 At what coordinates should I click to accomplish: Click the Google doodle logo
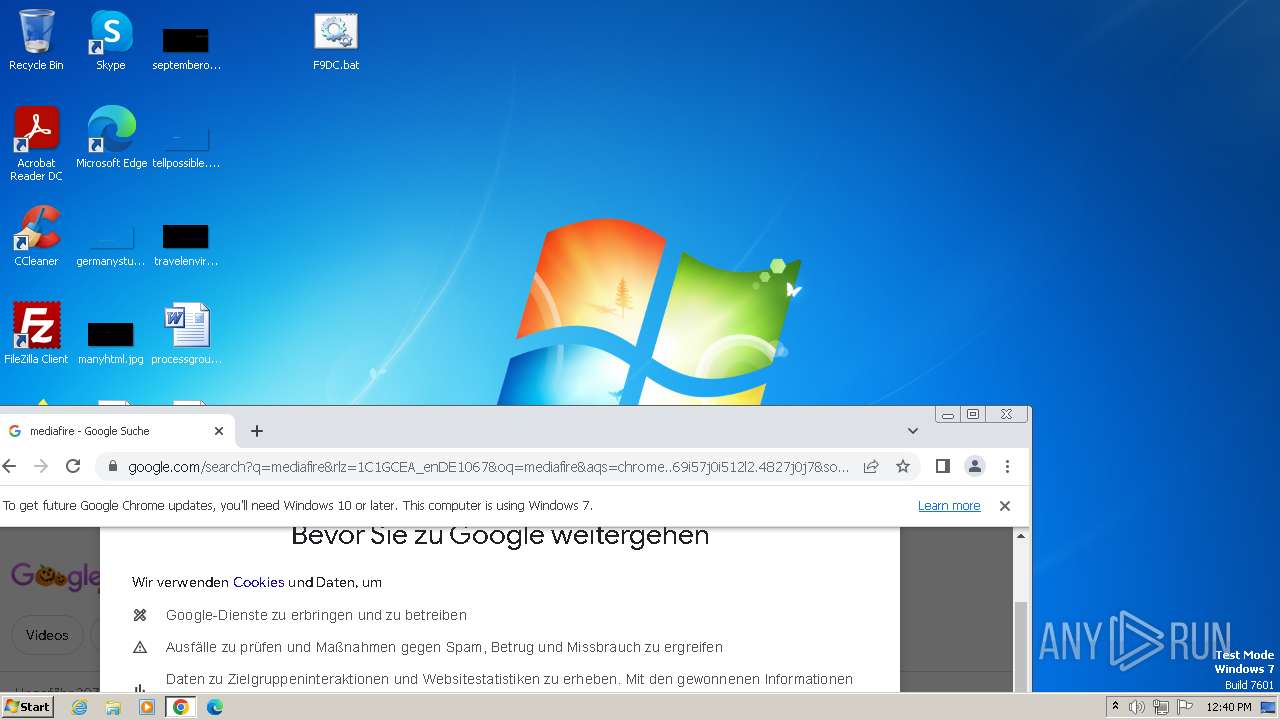(x=55, y=577)
